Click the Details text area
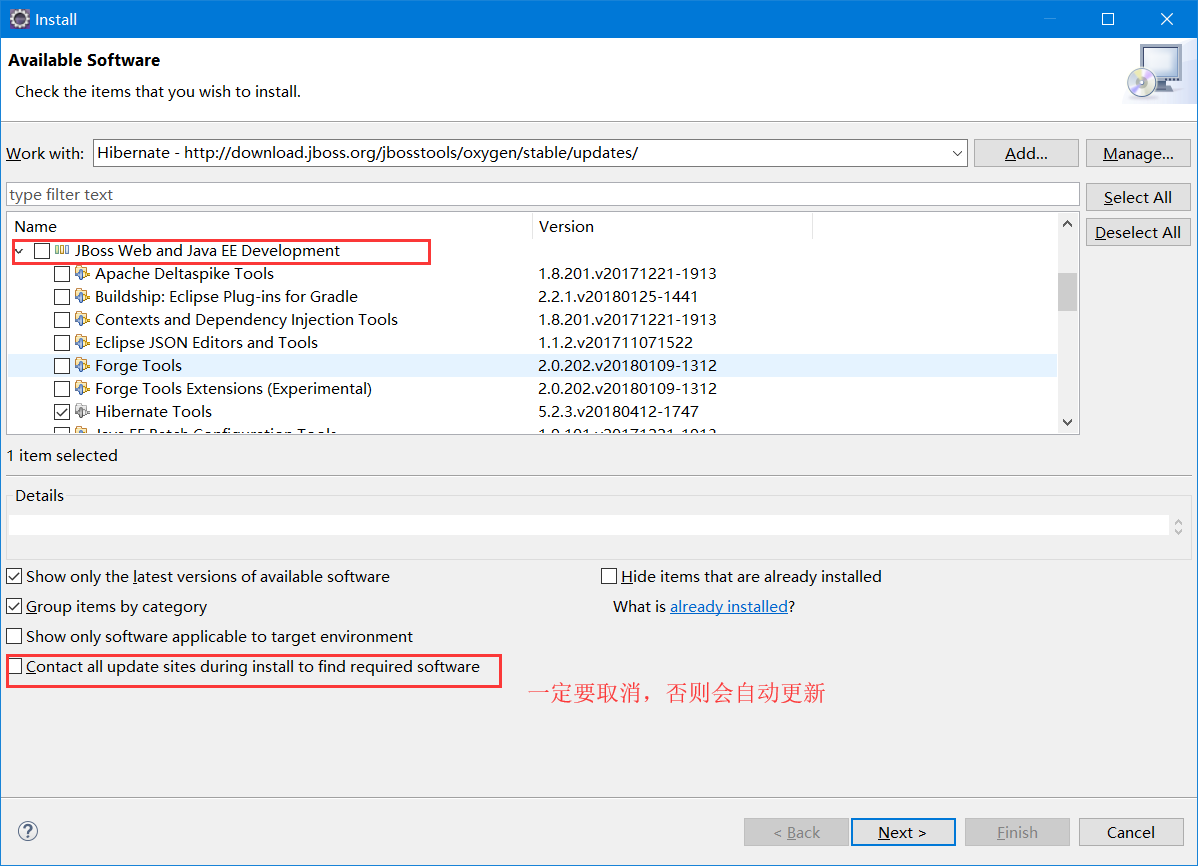 pyautogui.click(x=588, y=525)
